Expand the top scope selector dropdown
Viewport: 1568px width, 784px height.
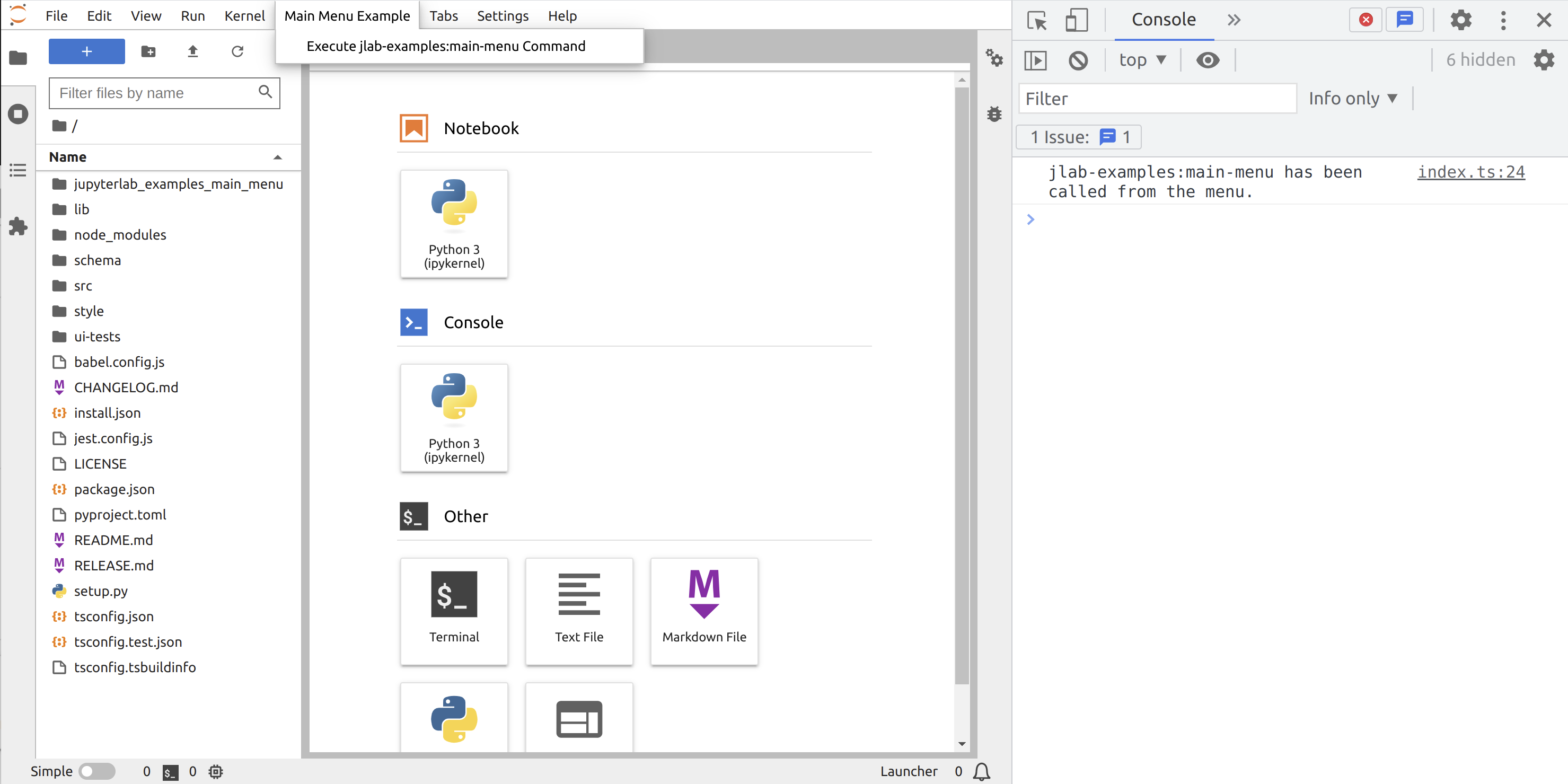[x=1142, y=59]
